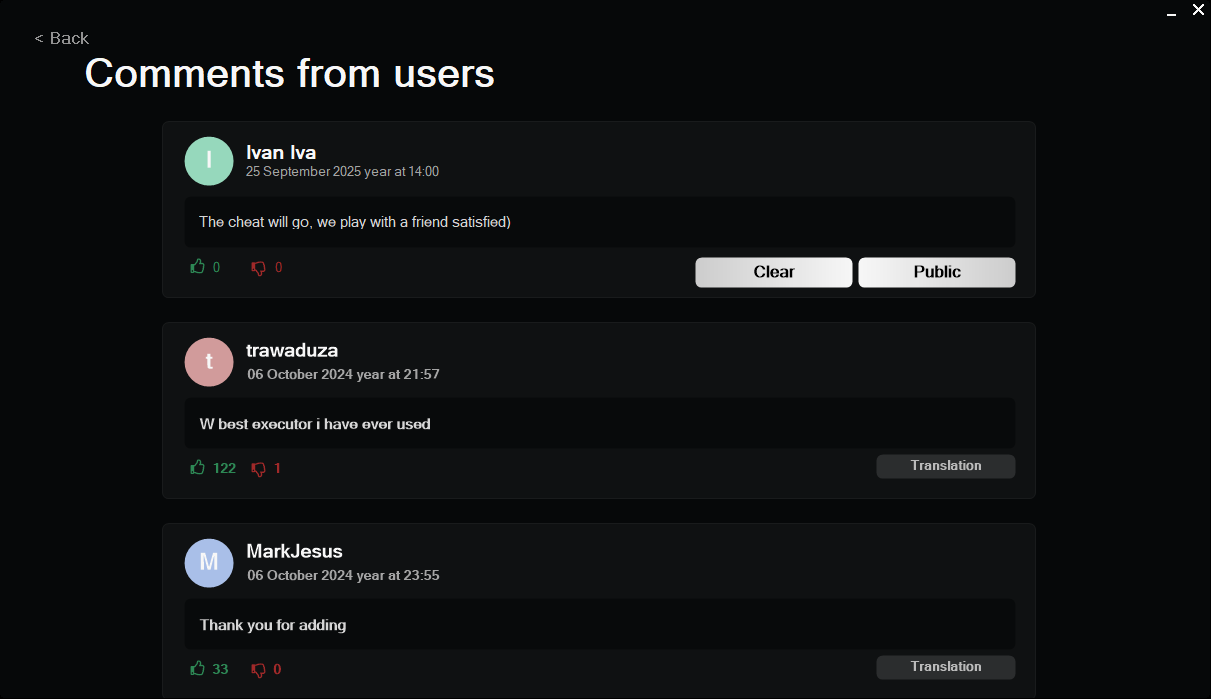Click the date "06 October 2024 year at 23:55"
The image size is (1211, 699).
coord(344,576)
